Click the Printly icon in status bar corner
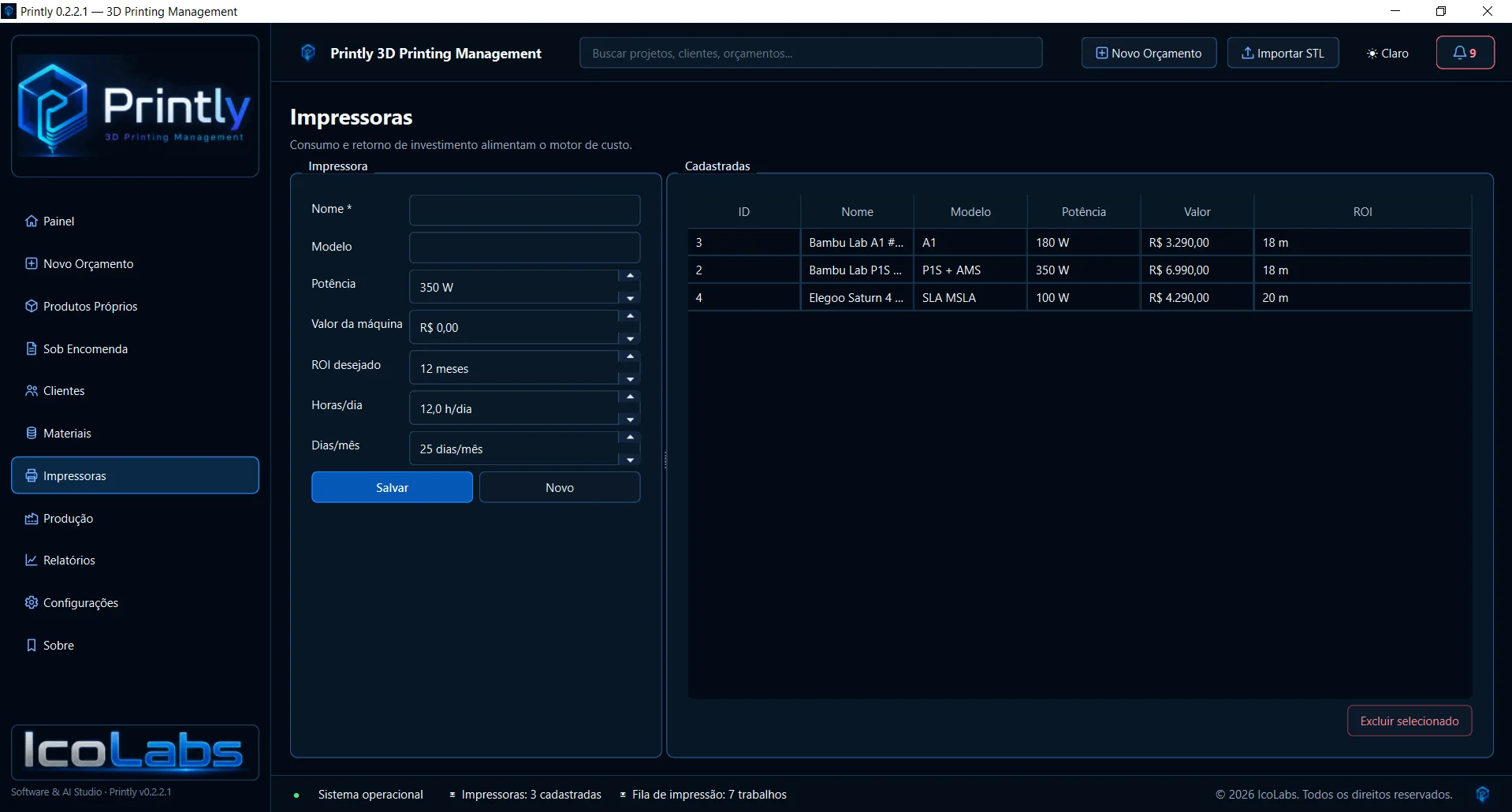The width and height of the screenshot is (1512, 812). point(1482,794)
